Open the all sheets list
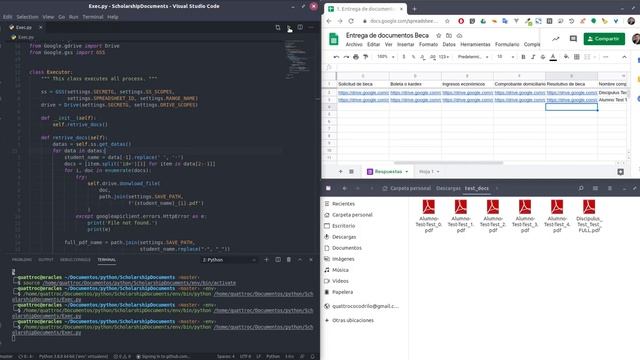 (351, 172)
